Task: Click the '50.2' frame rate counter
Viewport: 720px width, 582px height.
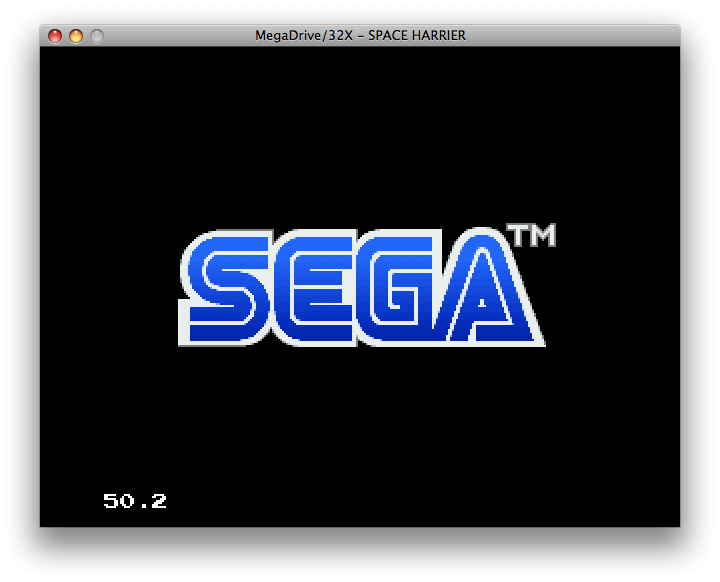Action: [x=135, y=501]
